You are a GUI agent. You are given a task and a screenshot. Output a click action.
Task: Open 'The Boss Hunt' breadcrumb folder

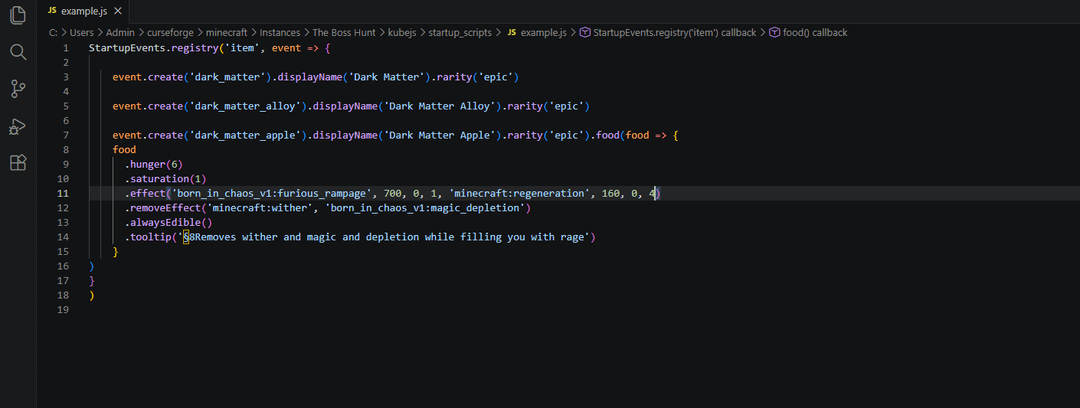click(x=344, y=32)
